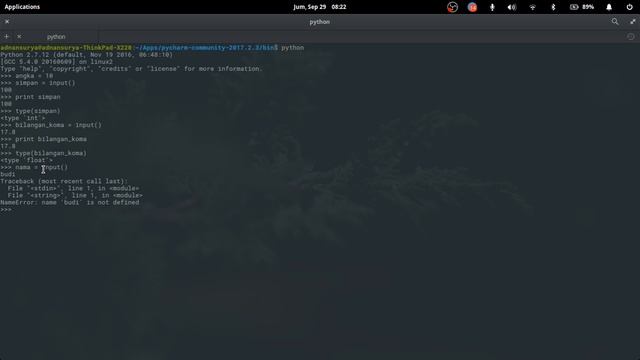The image size is (640, 360).
Task: Click the '<type 'int'>' output line
Action: (x=23, y=118)
